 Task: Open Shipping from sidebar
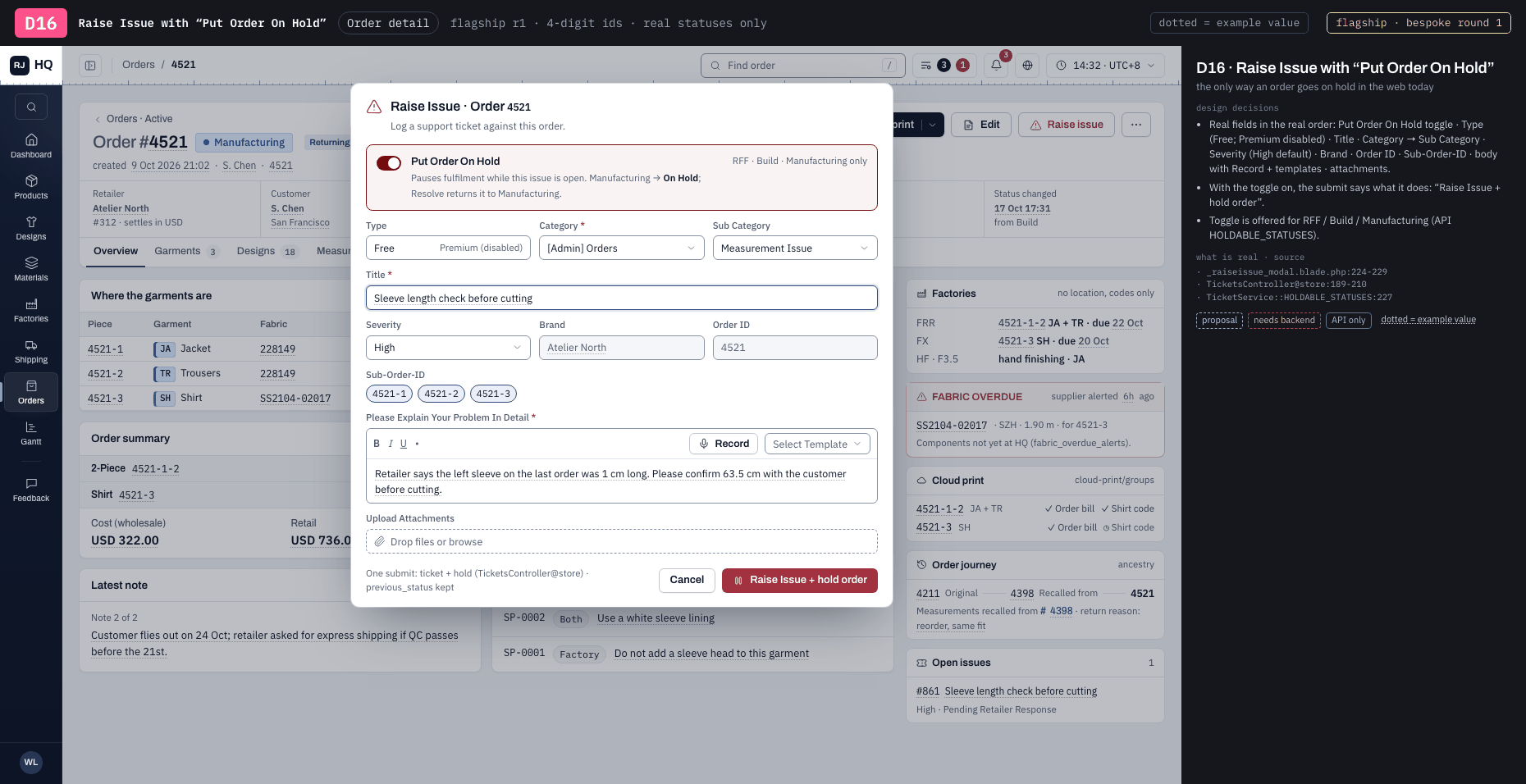(31, 350)
